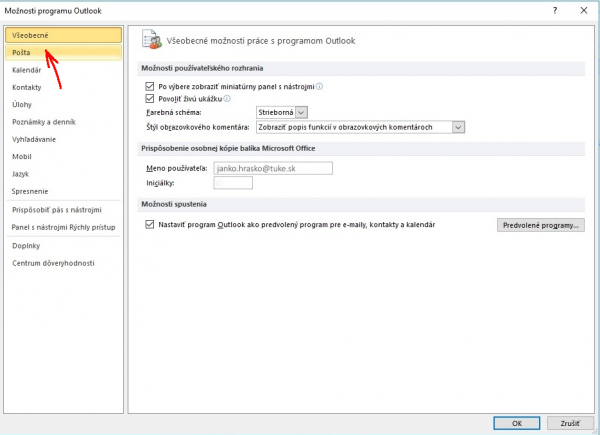This screenshot has height=435, width=600.
Task: Click the Zrušiť button
Action: point(570,423)
